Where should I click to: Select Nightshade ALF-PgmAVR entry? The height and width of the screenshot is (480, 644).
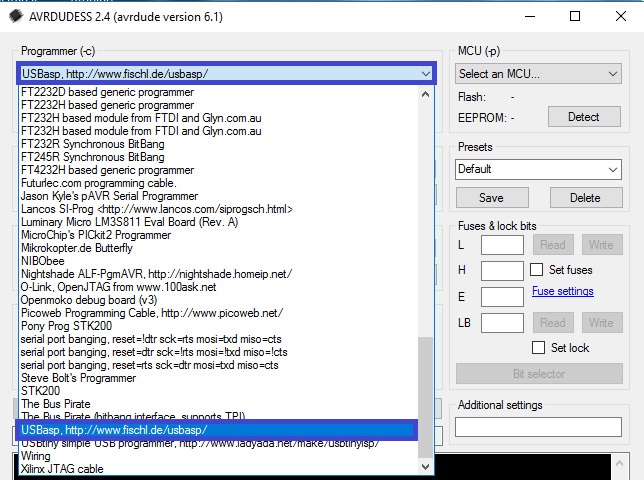tap(219, 274)
